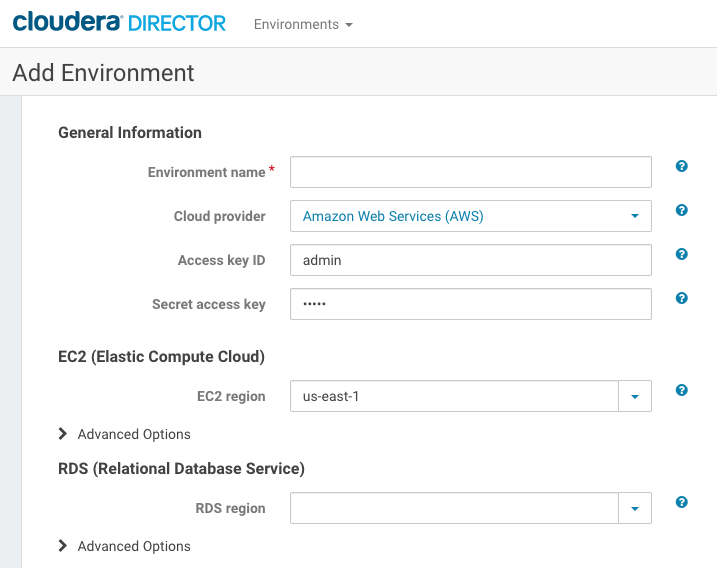Expand Advanced Options under EC2

(124, 434)
